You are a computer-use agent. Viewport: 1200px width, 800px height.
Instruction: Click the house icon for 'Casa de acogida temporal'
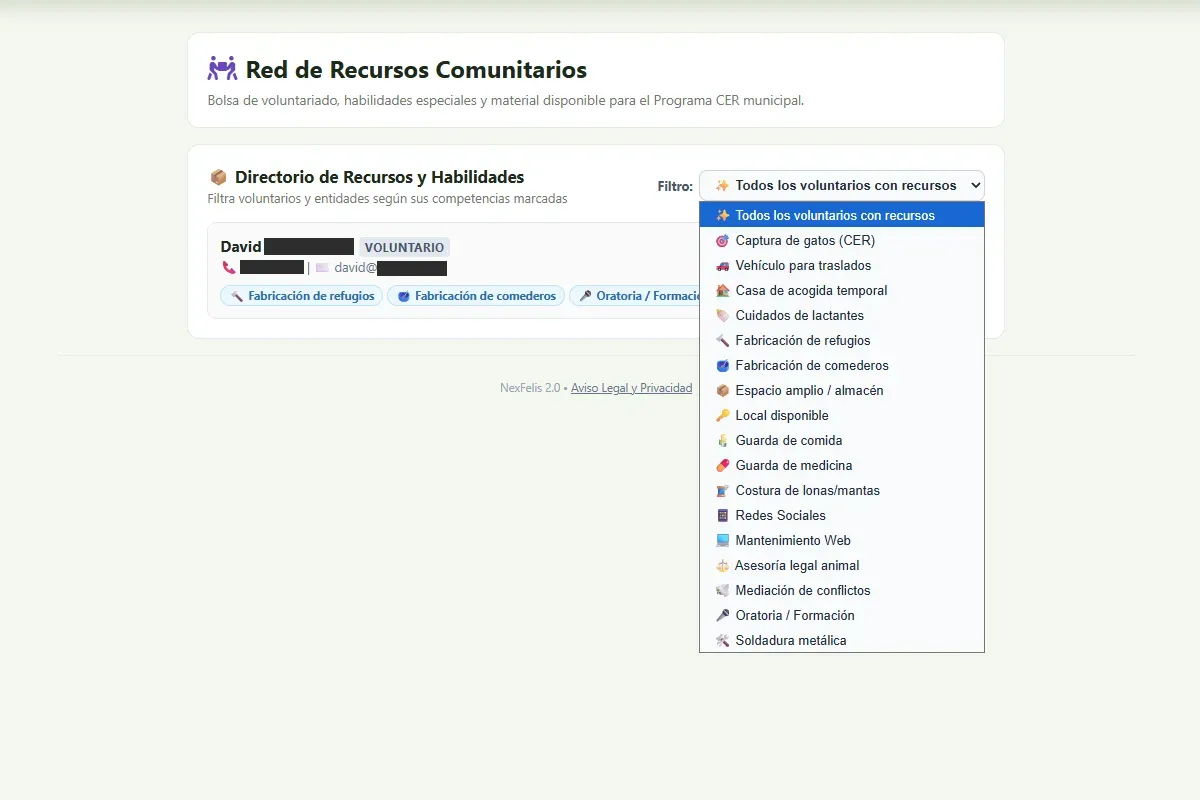click(x=723, y=290)
